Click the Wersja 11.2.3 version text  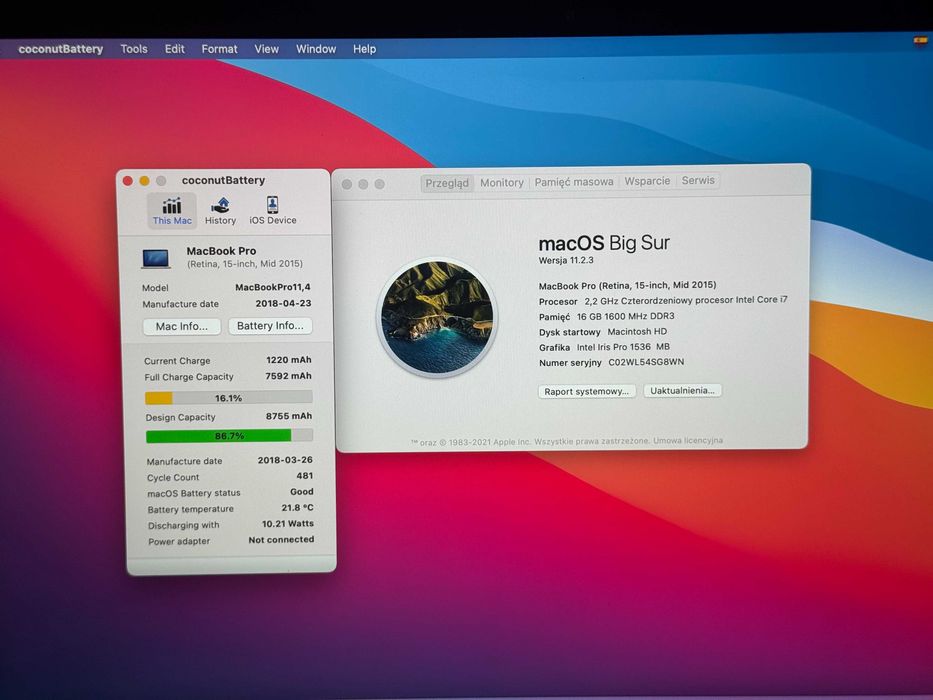coord(566,260)
